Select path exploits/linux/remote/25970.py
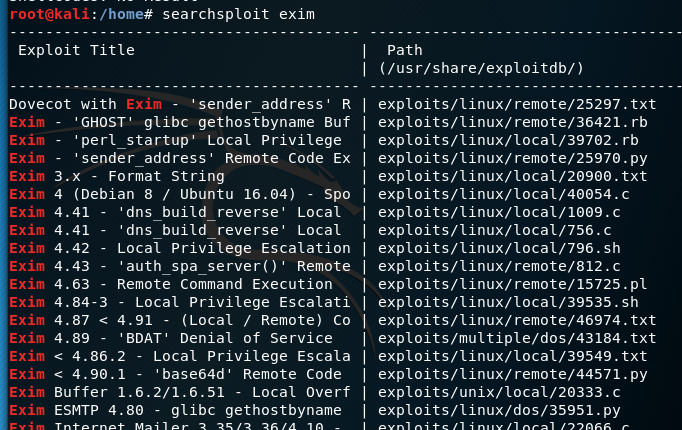Screen dimensions: 682x430 512,158
